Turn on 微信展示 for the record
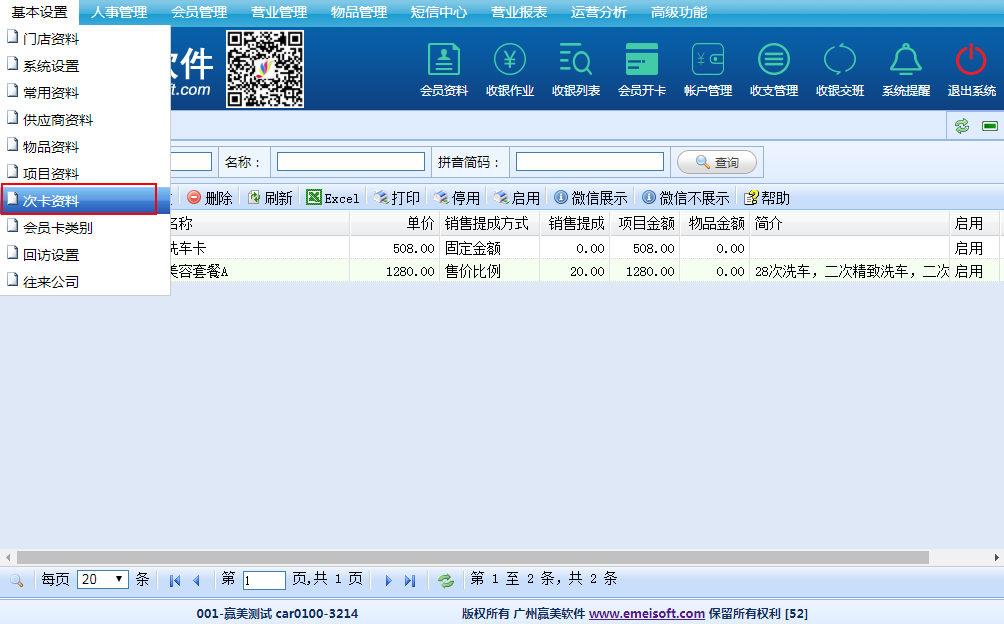1004x624 pixels. tap(591, 198)
